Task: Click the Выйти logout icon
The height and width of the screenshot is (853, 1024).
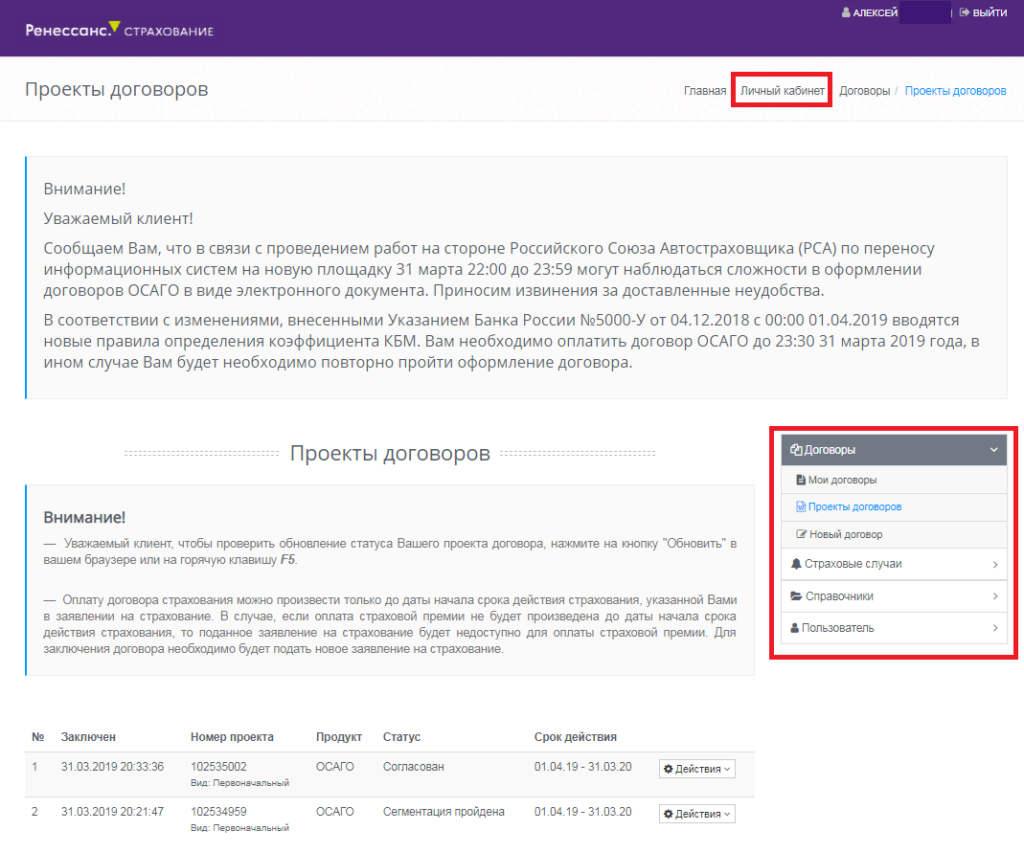Action: (x=964, y=13)
